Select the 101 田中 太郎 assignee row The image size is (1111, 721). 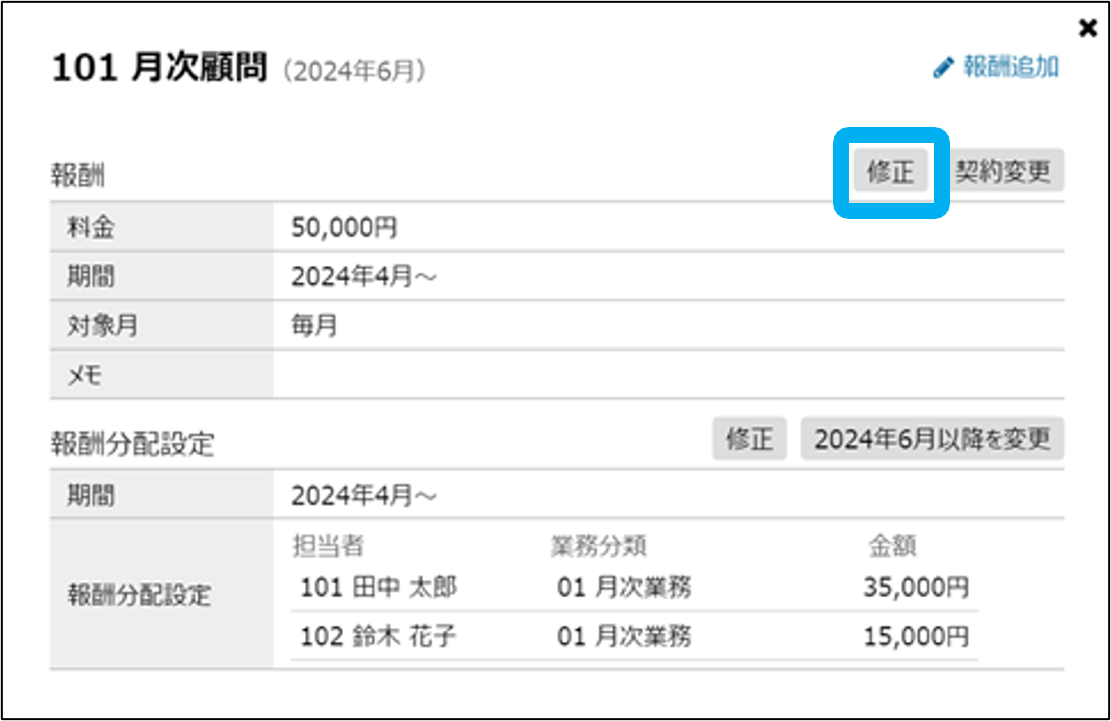click(x=378, y=587)
